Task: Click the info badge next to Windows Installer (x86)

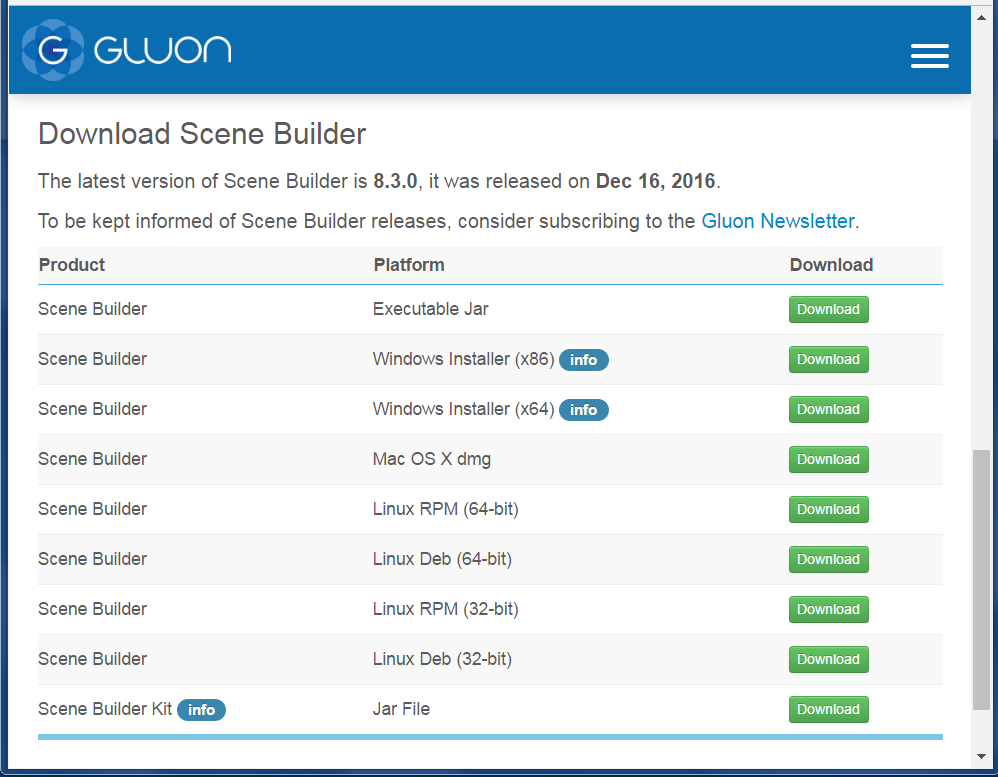Action: pyautogui.click(x=584, y=359)
